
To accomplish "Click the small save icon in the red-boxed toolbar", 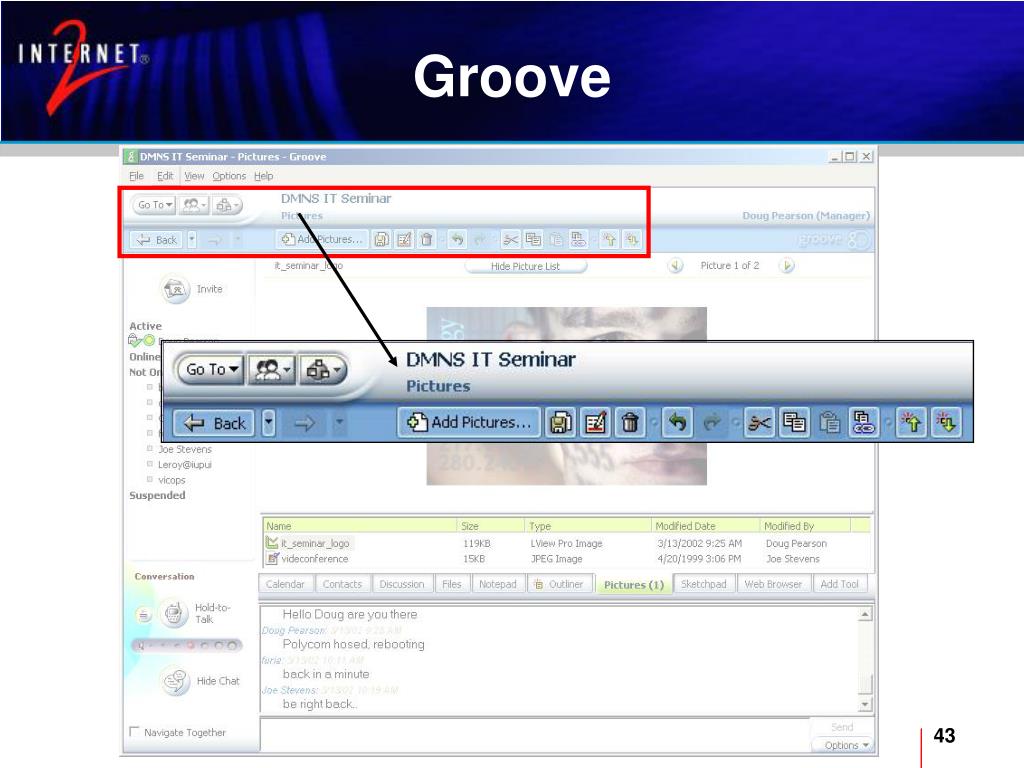I will click(x=381, y=240).
